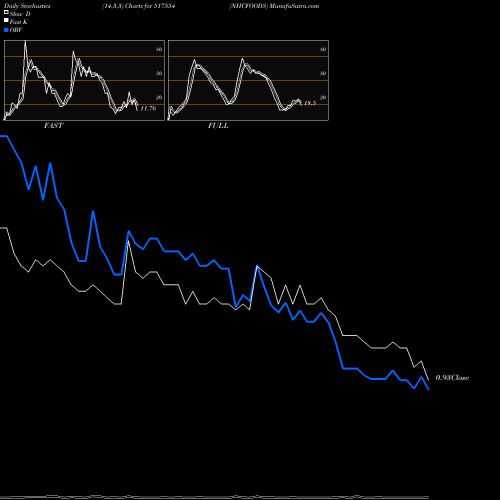500x500 pixels.
Task: Click the 'FULL' caption below the chart
Action: pyautogui.click(x=218, y=126)
